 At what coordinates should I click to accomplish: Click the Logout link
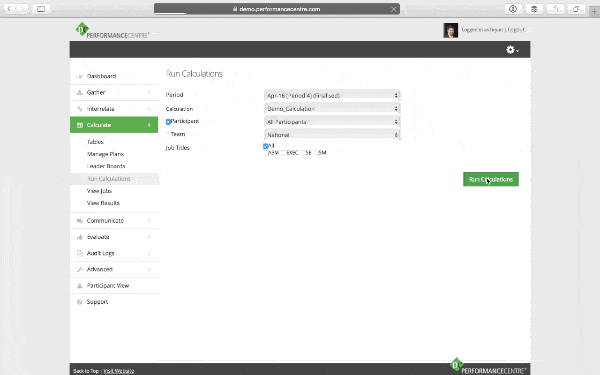tap(517, 30)
